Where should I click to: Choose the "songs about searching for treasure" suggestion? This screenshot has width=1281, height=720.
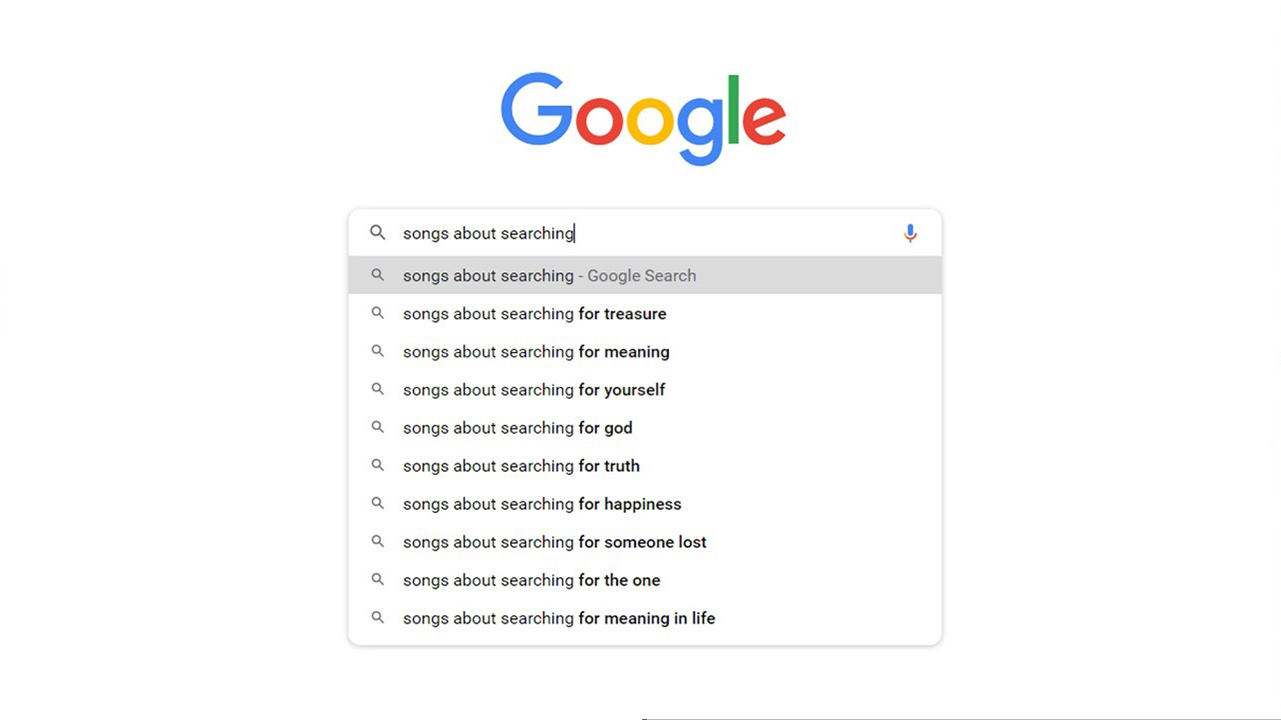(x=534, y=314)
